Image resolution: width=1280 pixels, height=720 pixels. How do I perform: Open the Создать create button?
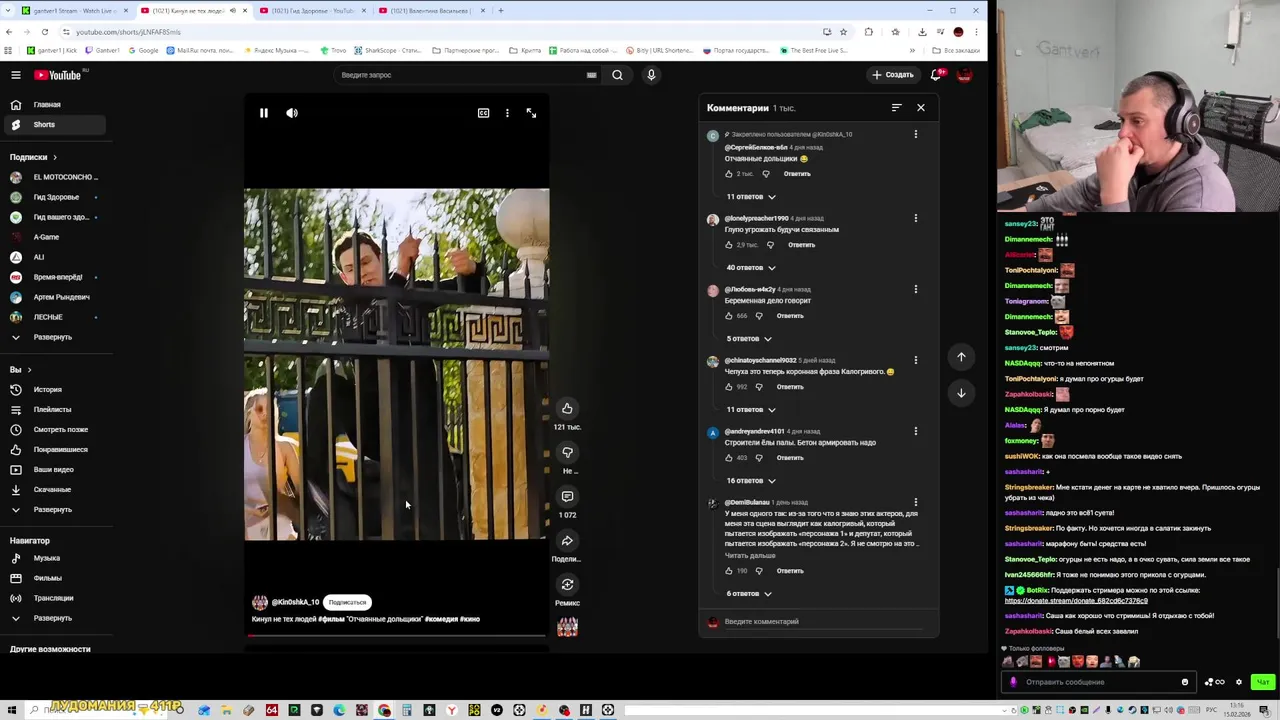(x=892, y=75)
